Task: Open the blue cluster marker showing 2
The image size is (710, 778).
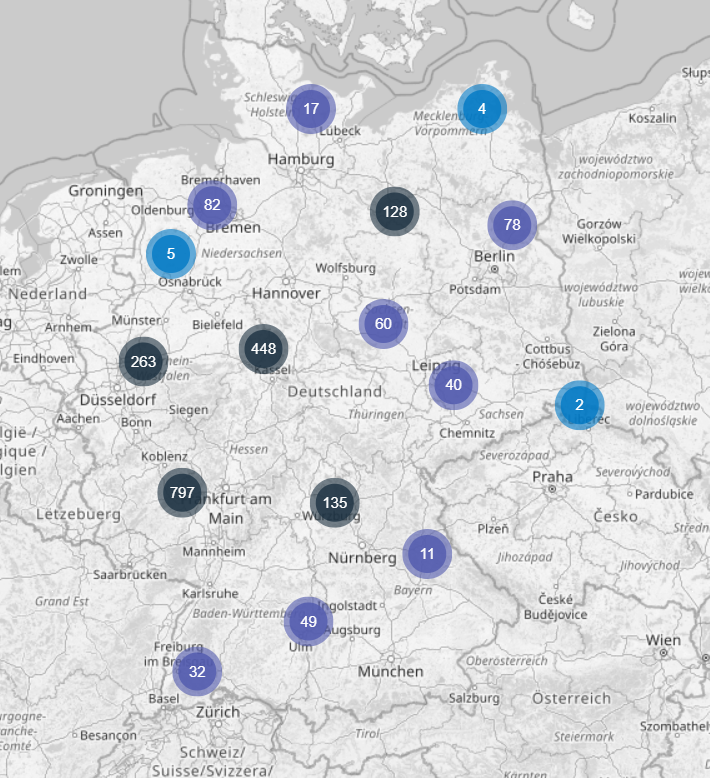Action: click(x=579, y=405)
